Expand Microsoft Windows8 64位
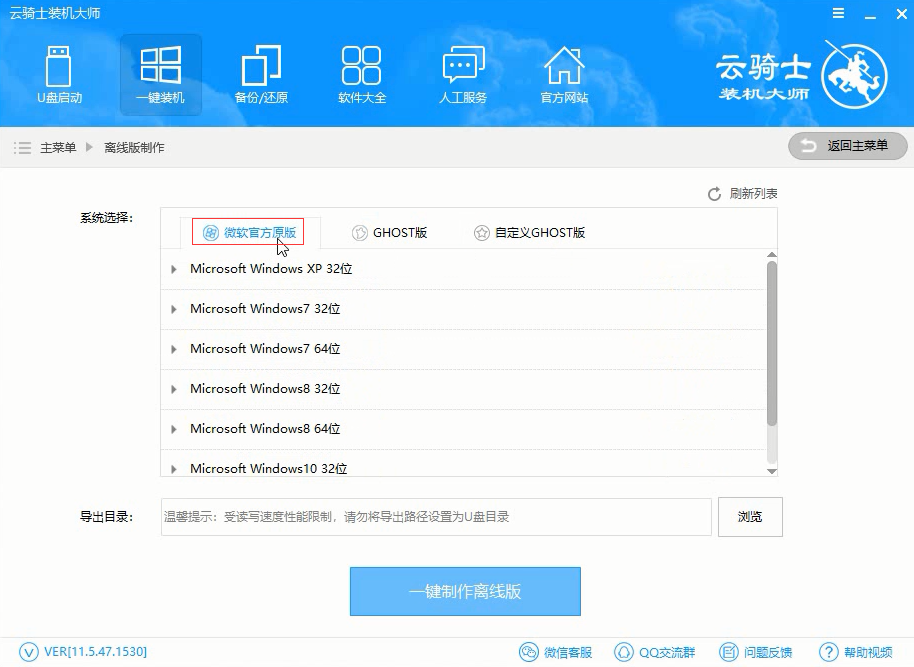 [x=173, y=429]
